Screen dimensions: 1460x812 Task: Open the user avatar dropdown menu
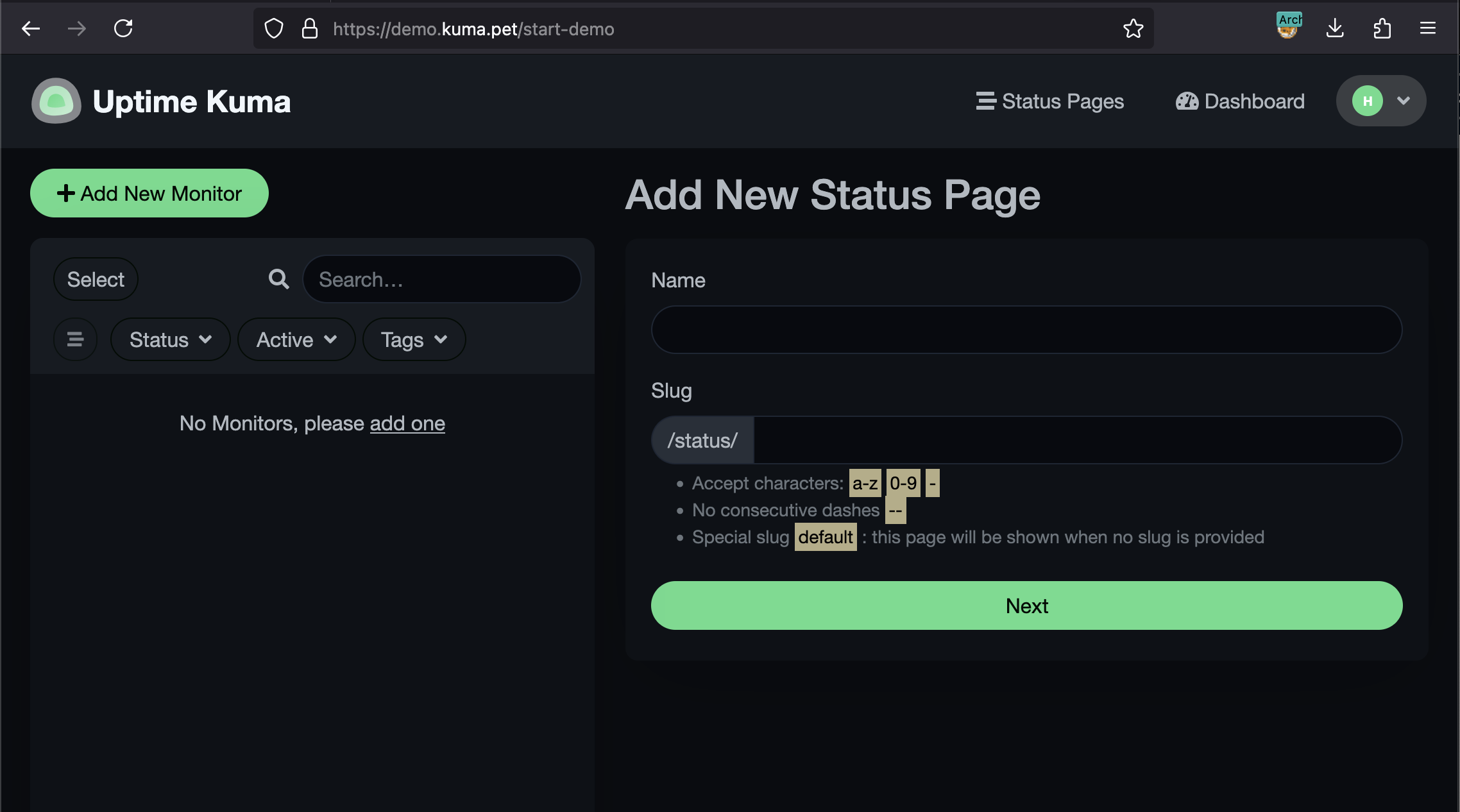pyautogui.click(x=1380, y=101)
